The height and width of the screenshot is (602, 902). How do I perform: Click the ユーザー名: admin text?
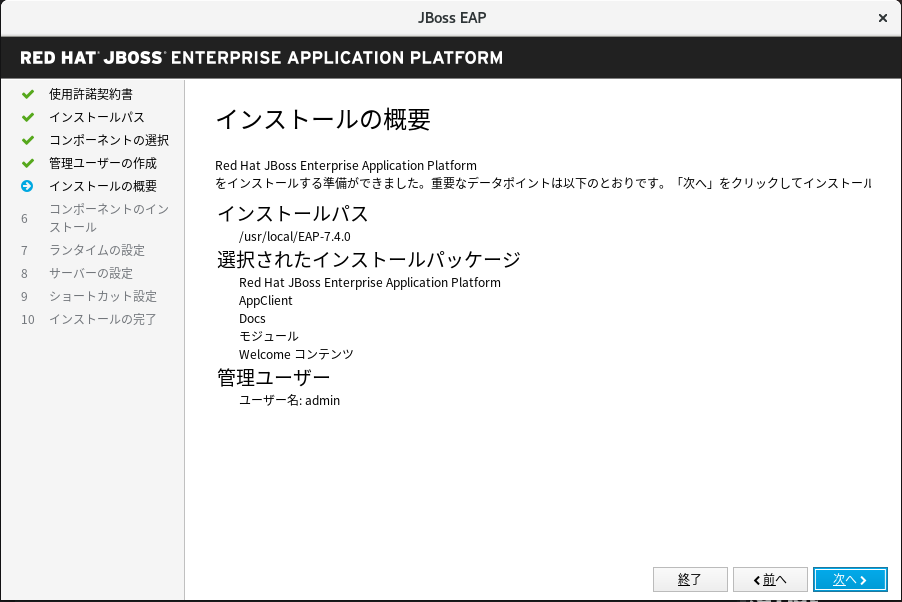pyautogui.click(x=289, y=401)
